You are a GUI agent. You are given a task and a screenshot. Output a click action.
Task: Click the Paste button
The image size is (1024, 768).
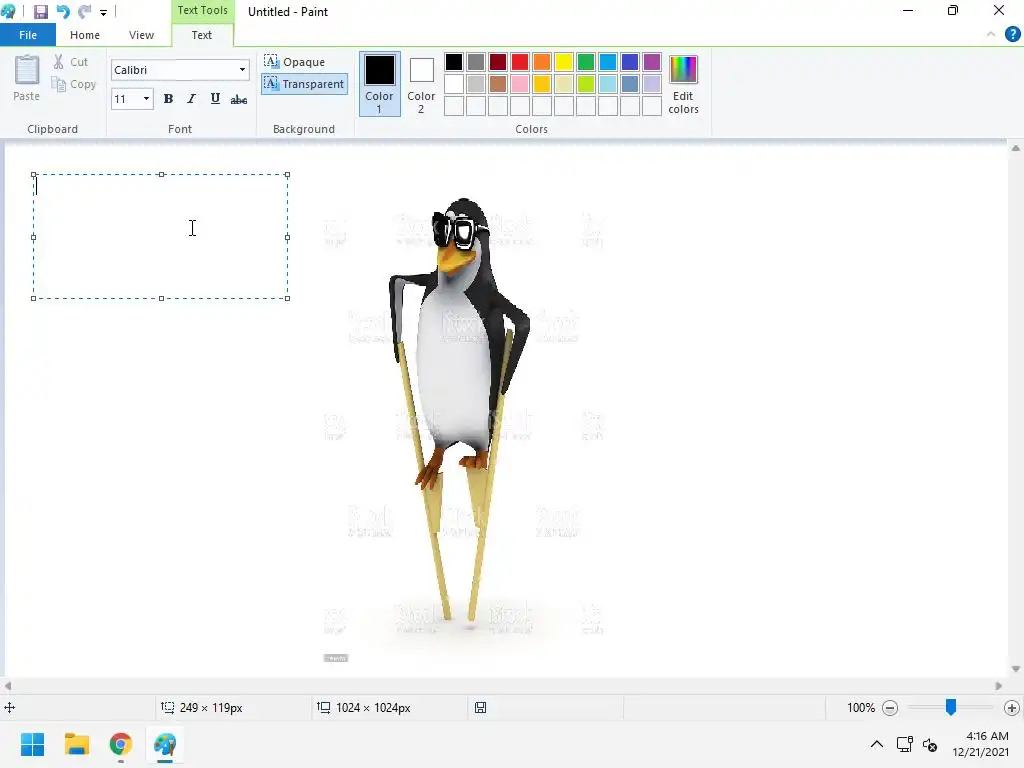[27, 78]
